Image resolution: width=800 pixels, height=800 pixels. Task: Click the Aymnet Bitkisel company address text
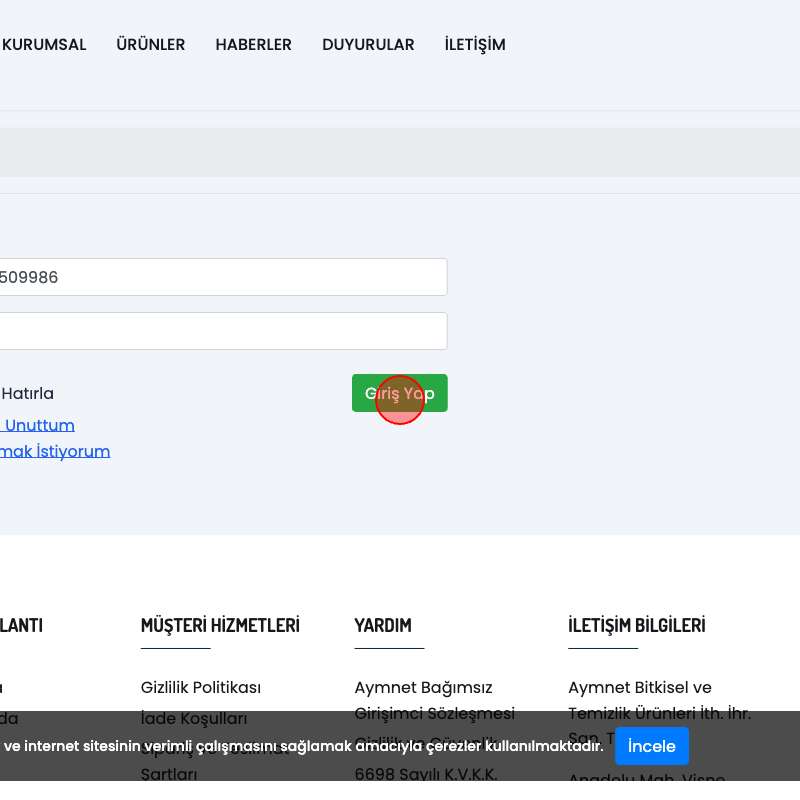[x=659, y=700]
